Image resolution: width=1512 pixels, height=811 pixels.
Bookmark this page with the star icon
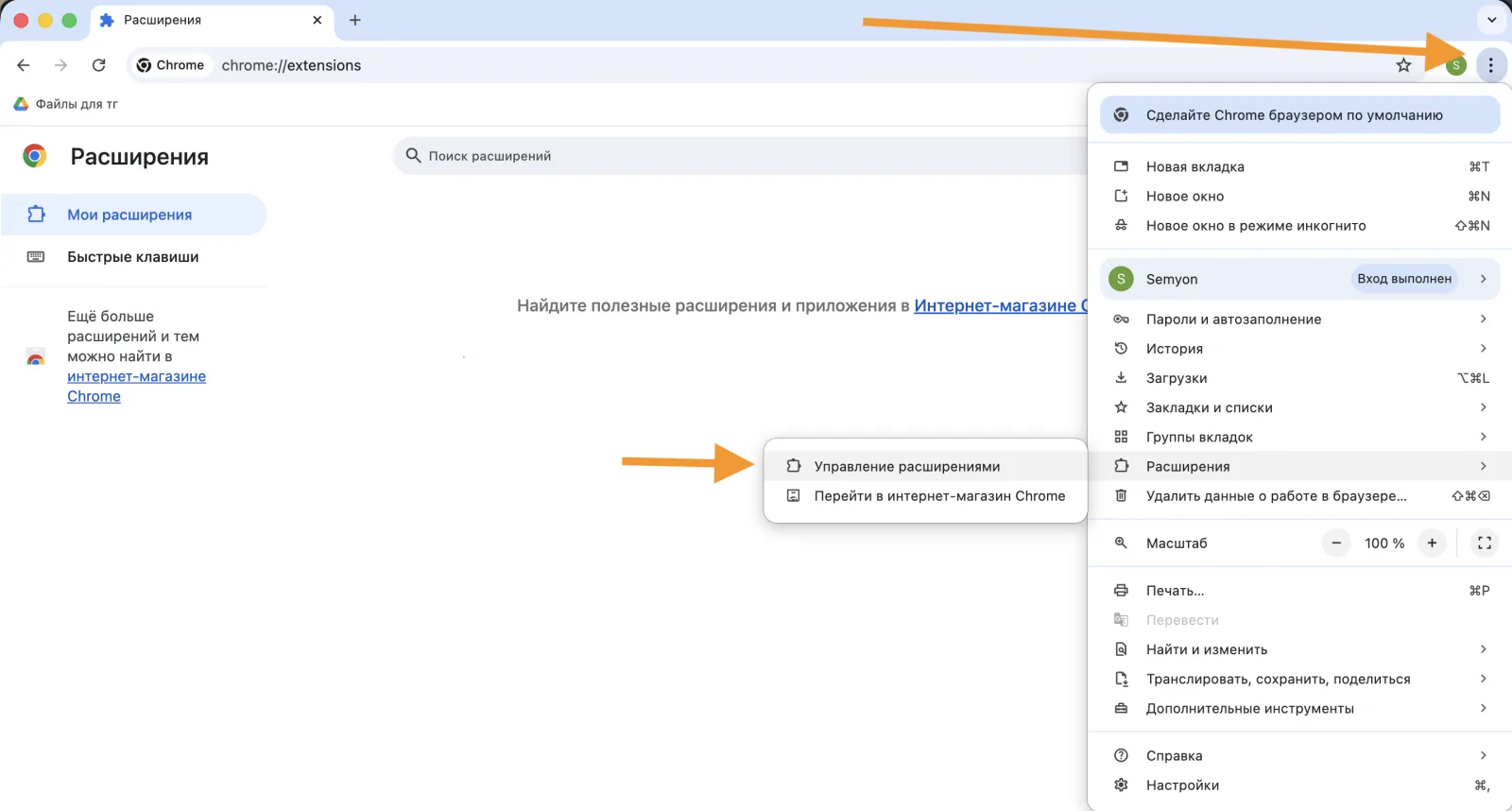tap(1403, 65)
